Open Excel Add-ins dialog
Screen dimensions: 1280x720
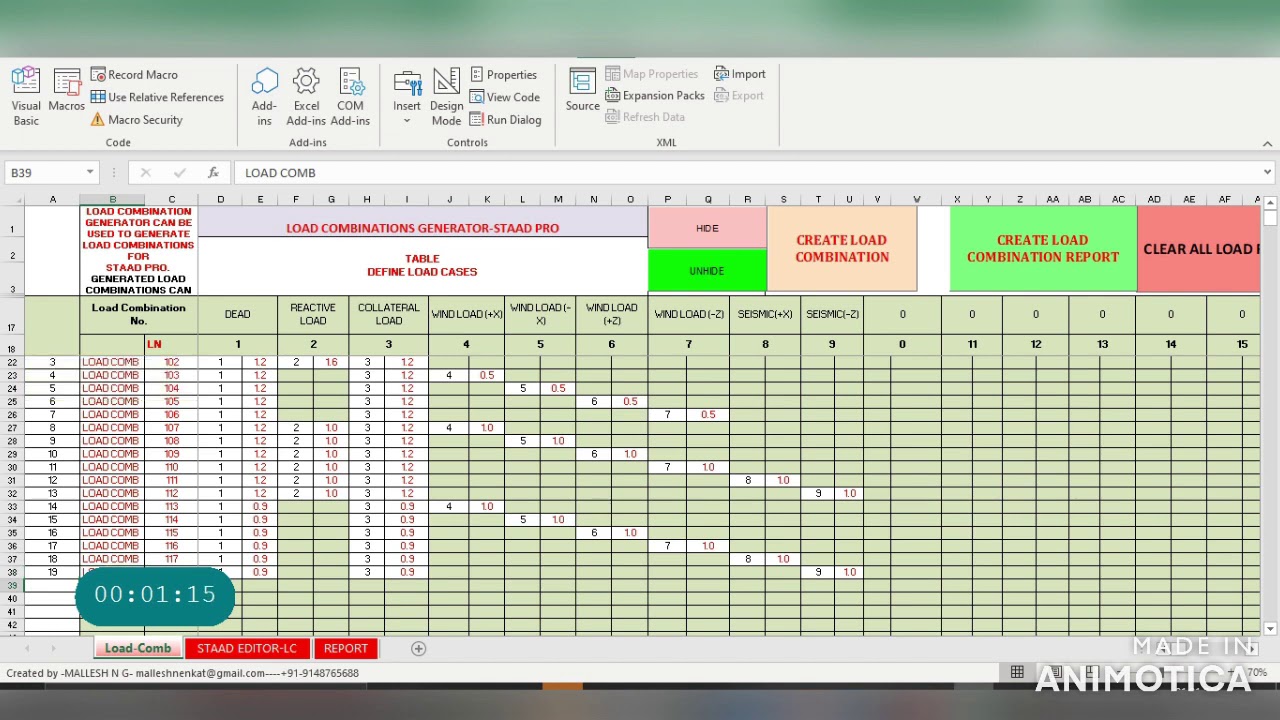(x=306, y=97)
